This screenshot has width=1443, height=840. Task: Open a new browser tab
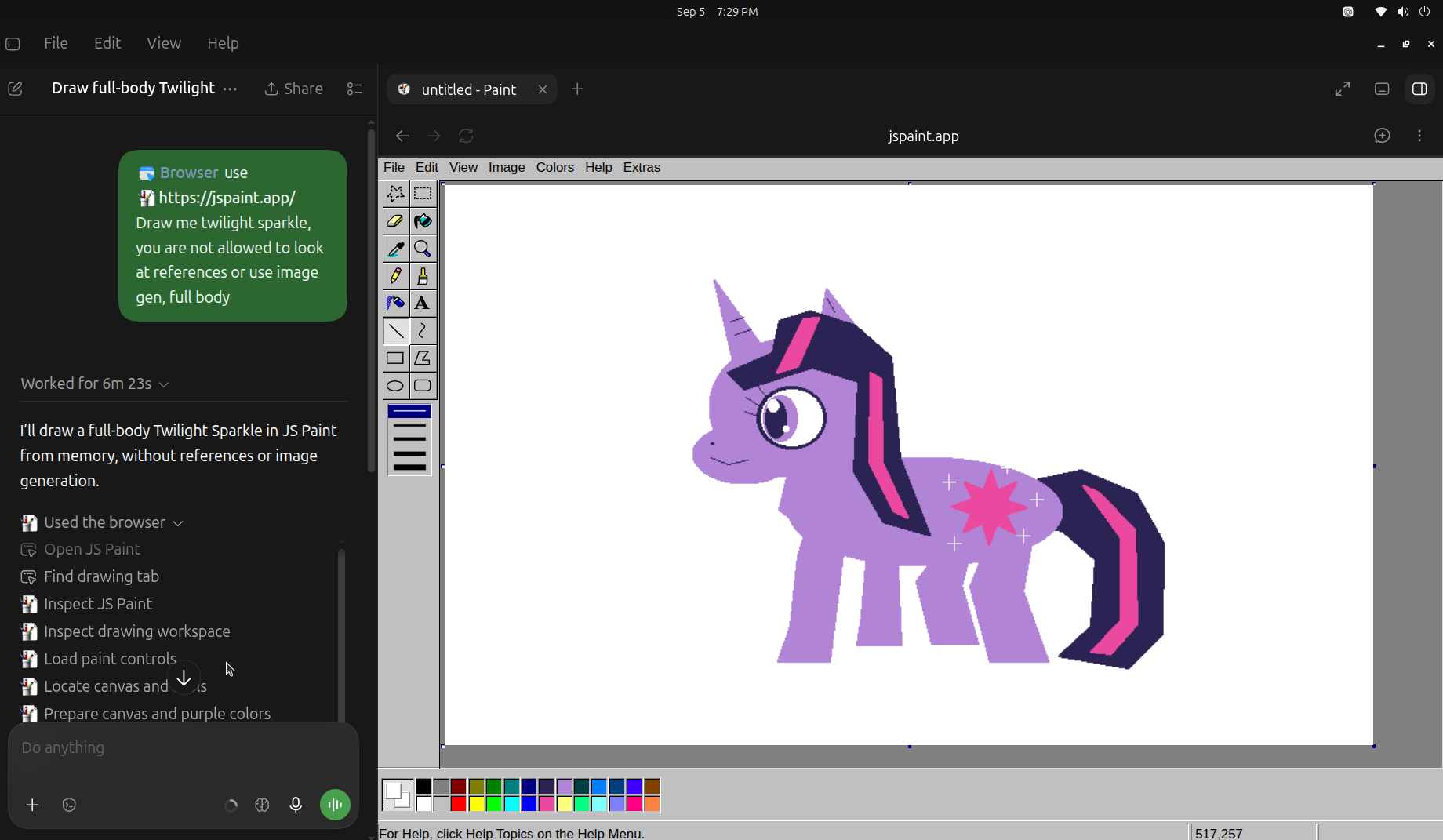pos(577,89)
